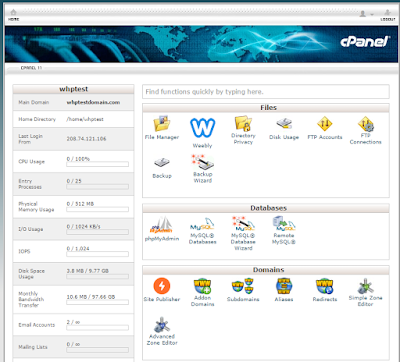400x362 pixels.
Task: Click the Logout icon
Action: click(388, 15)
